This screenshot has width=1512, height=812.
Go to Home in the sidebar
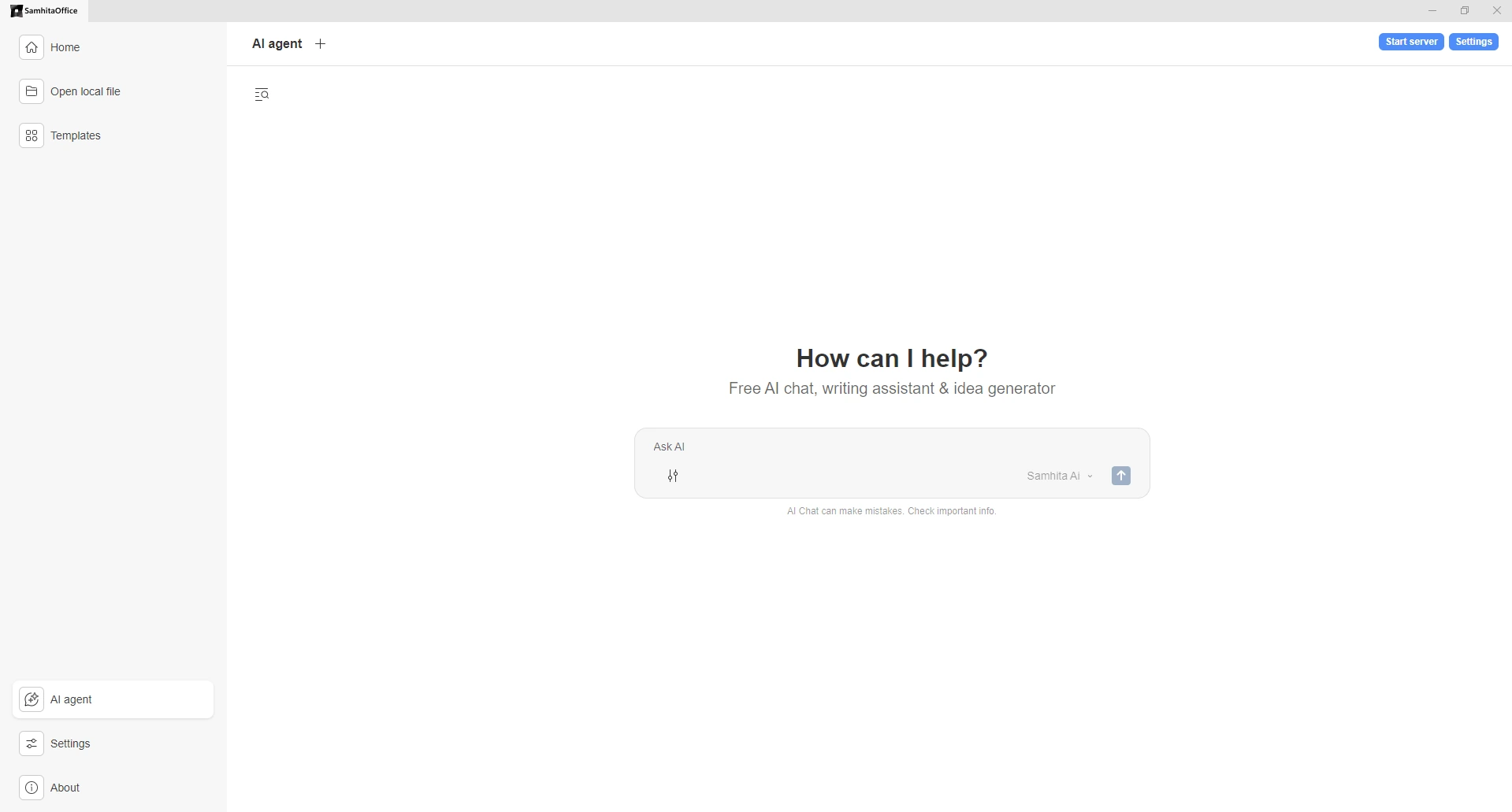113,47
